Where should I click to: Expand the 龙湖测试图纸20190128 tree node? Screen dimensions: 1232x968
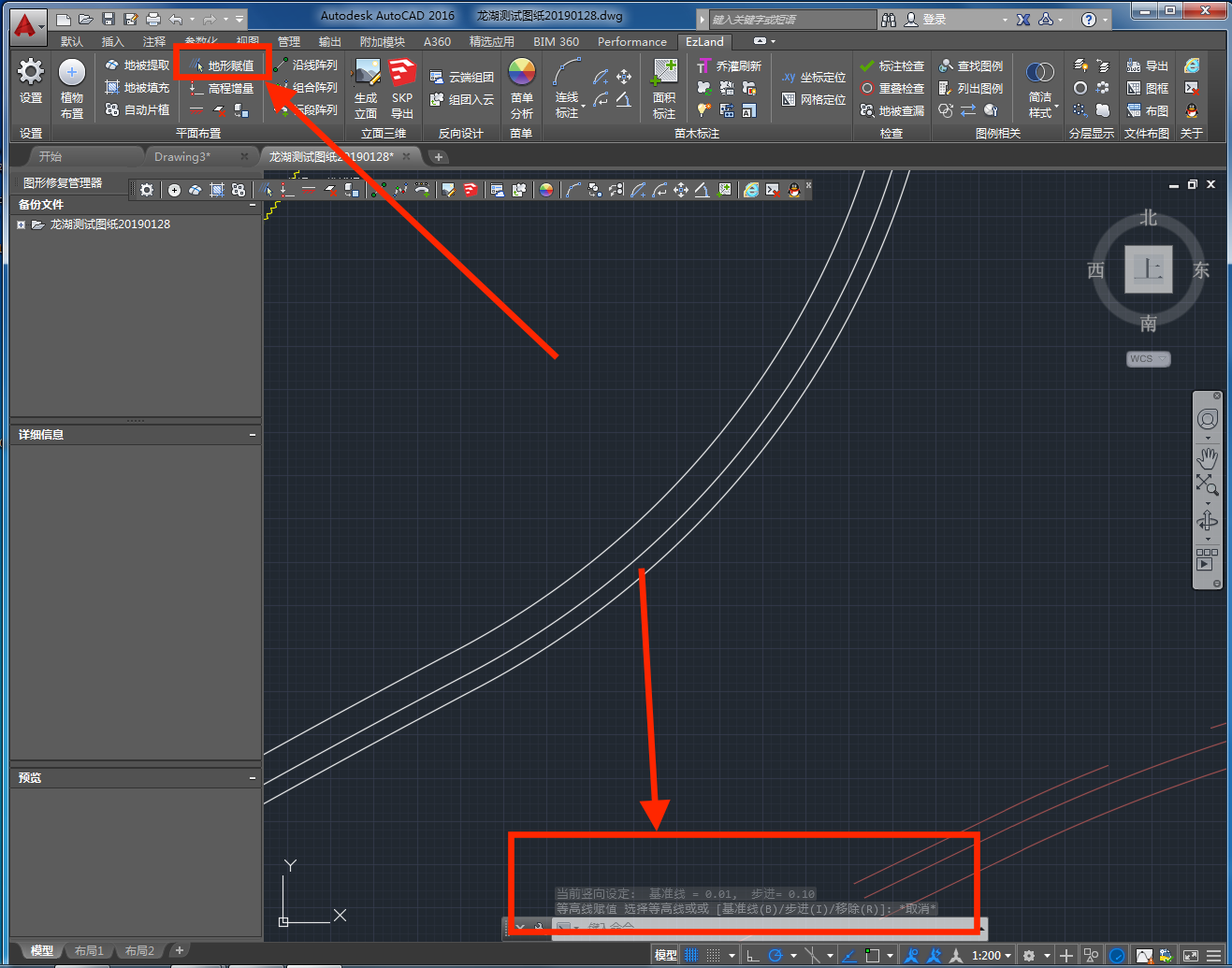pos(21,224)
